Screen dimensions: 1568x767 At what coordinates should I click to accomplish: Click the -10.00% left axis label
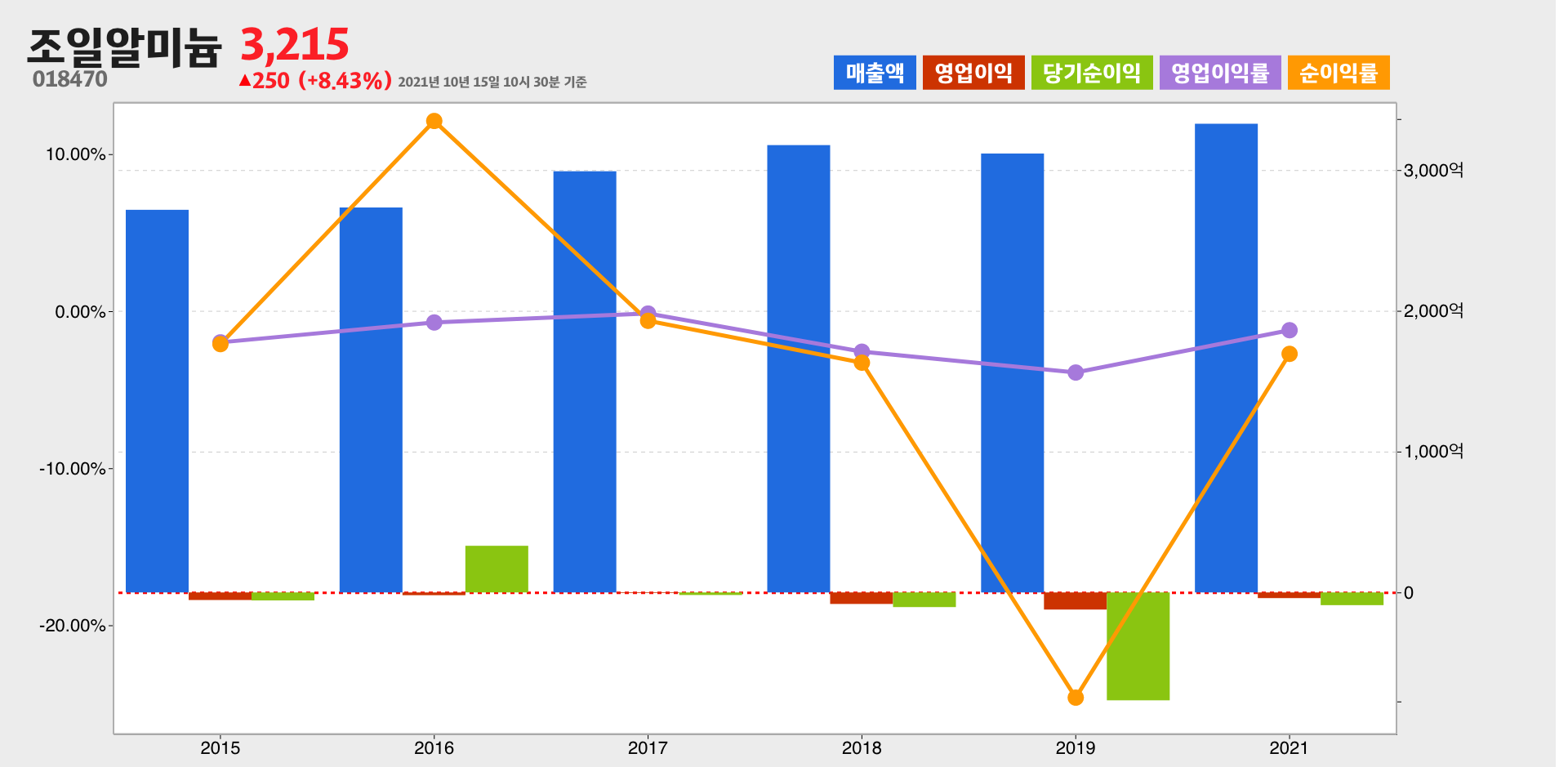(72, 469)
